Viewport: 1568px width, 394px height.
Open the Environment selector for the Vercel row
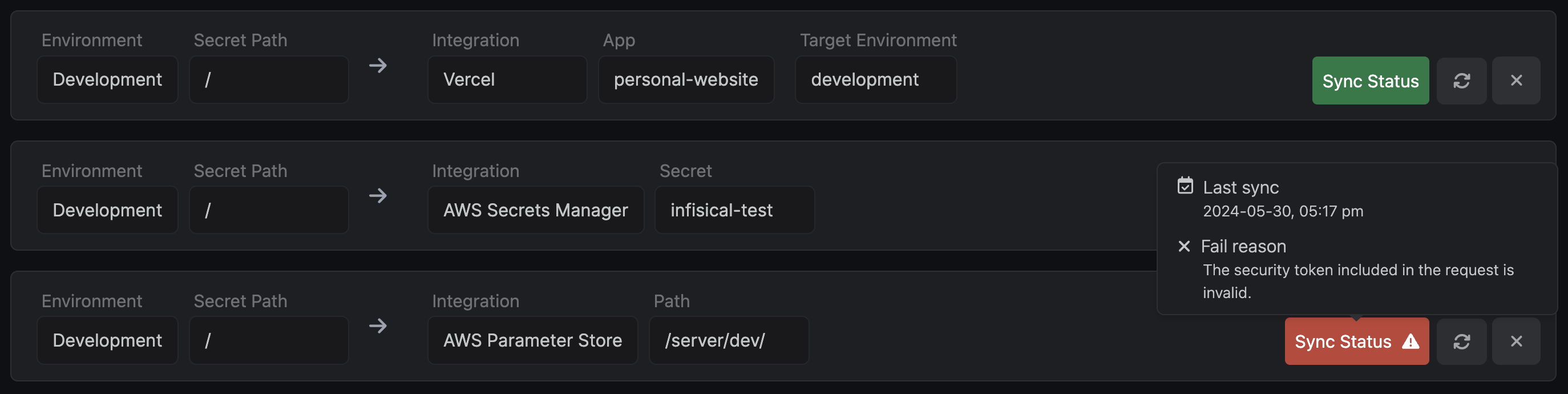[x=107, y=80]
